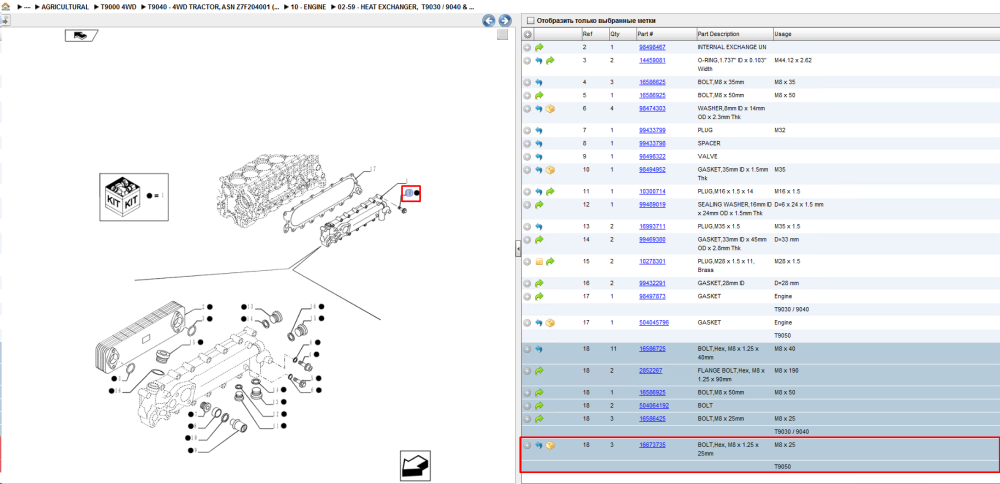This screenshot has width=1000, height=484.
Task: Add SEALING WASHER row circle button
Action: pyautogui.click(x=527, y=205)
